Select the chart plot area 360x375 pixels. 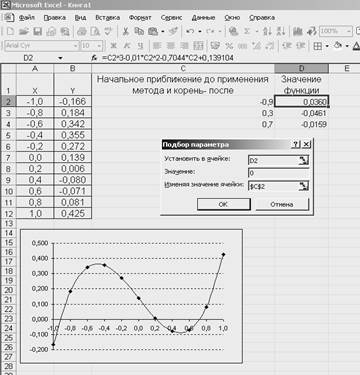pyautogui.click(x=138, y=297)
